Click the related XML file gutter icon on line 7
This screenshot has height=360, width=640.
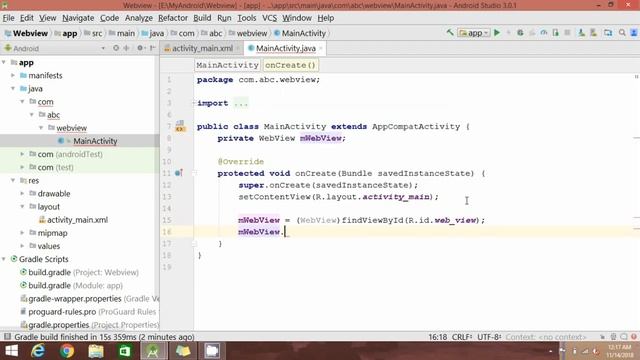pos(180,126)
